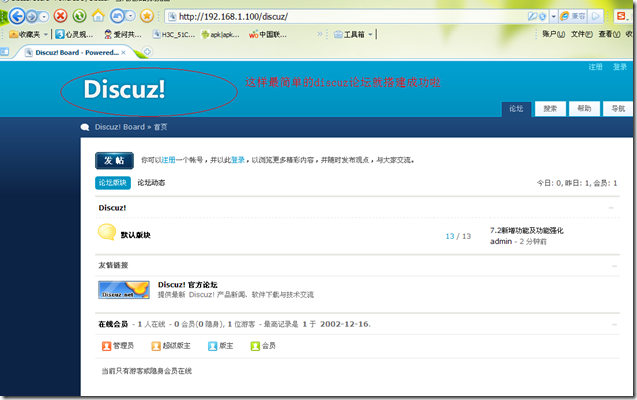The width and height of the screenshot is (637, 400).
Task: Expand the 工具箱 dropdown arrow
Action: click(370, 35)
